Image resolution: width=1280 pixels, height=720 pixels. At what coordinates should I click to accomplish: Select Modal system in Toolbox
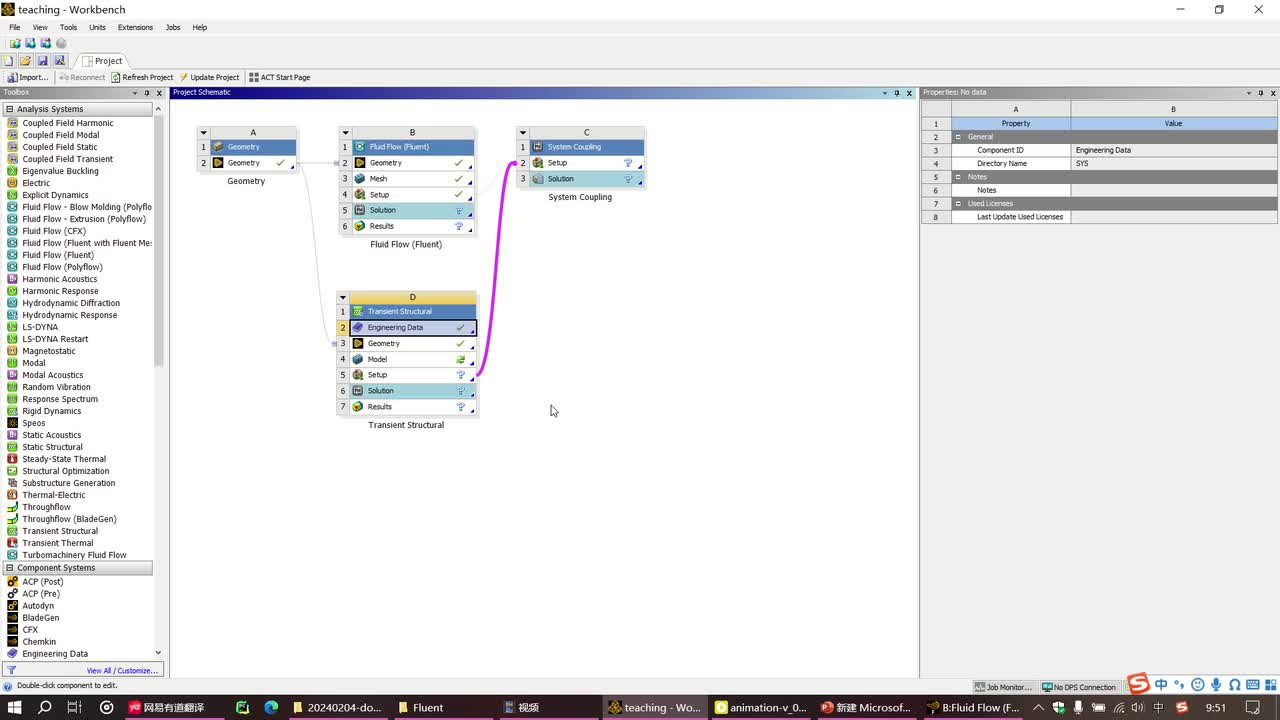pyautogui.click(x=34, y=363)
